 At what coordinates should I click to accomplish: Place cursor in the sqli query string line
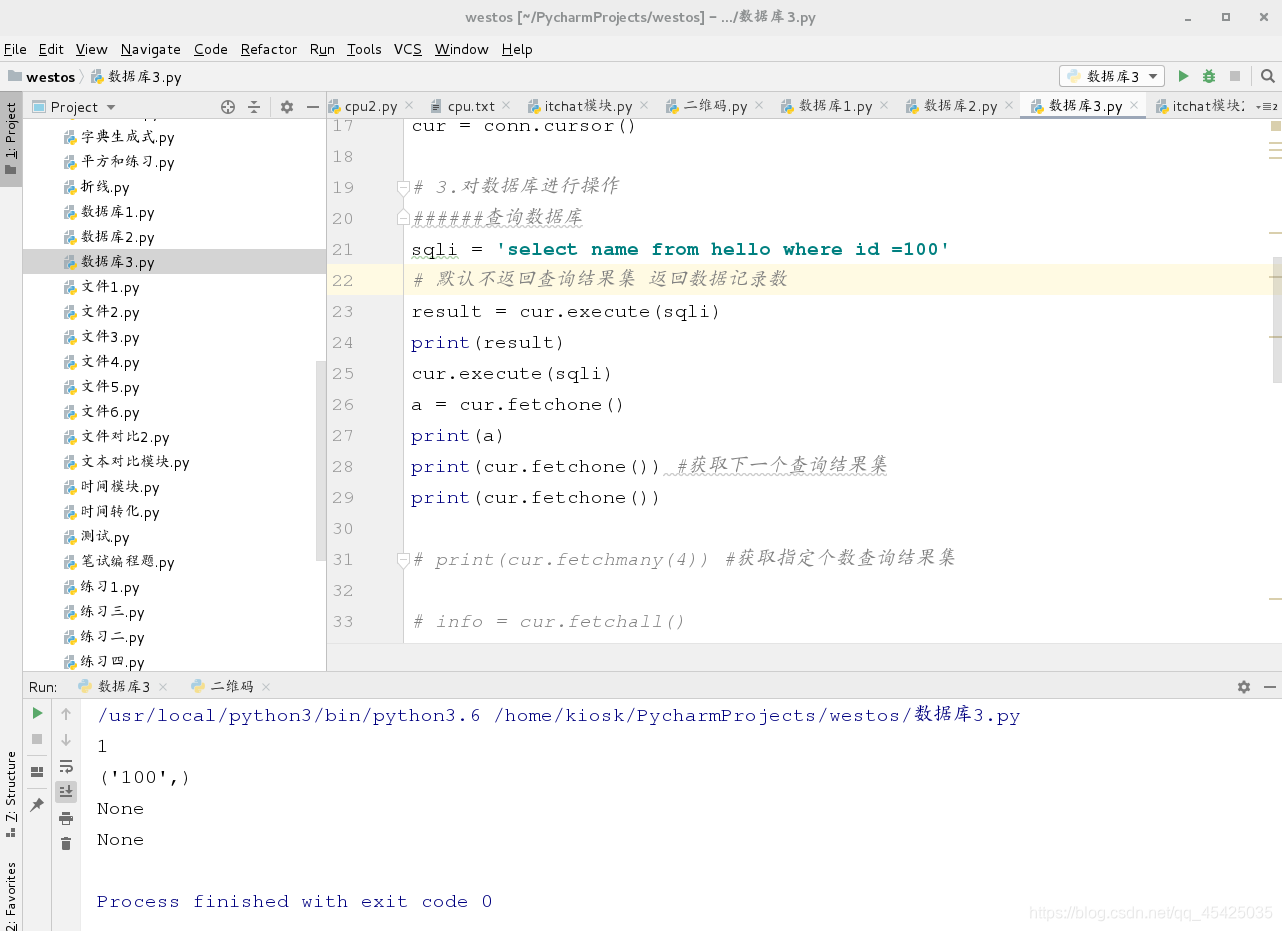pos(680,249)
